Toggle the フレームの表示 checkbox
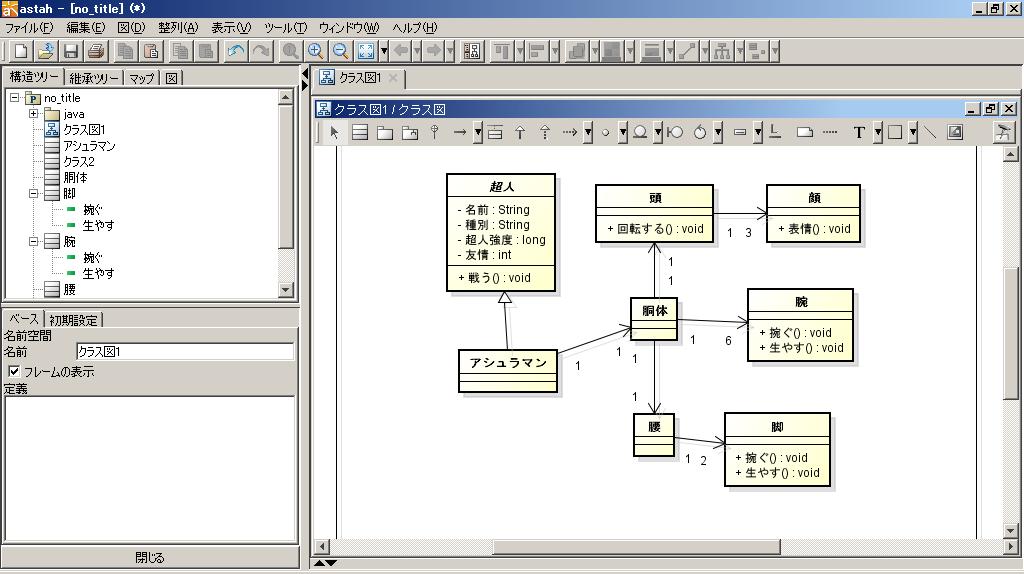 [x=14, y=371]
